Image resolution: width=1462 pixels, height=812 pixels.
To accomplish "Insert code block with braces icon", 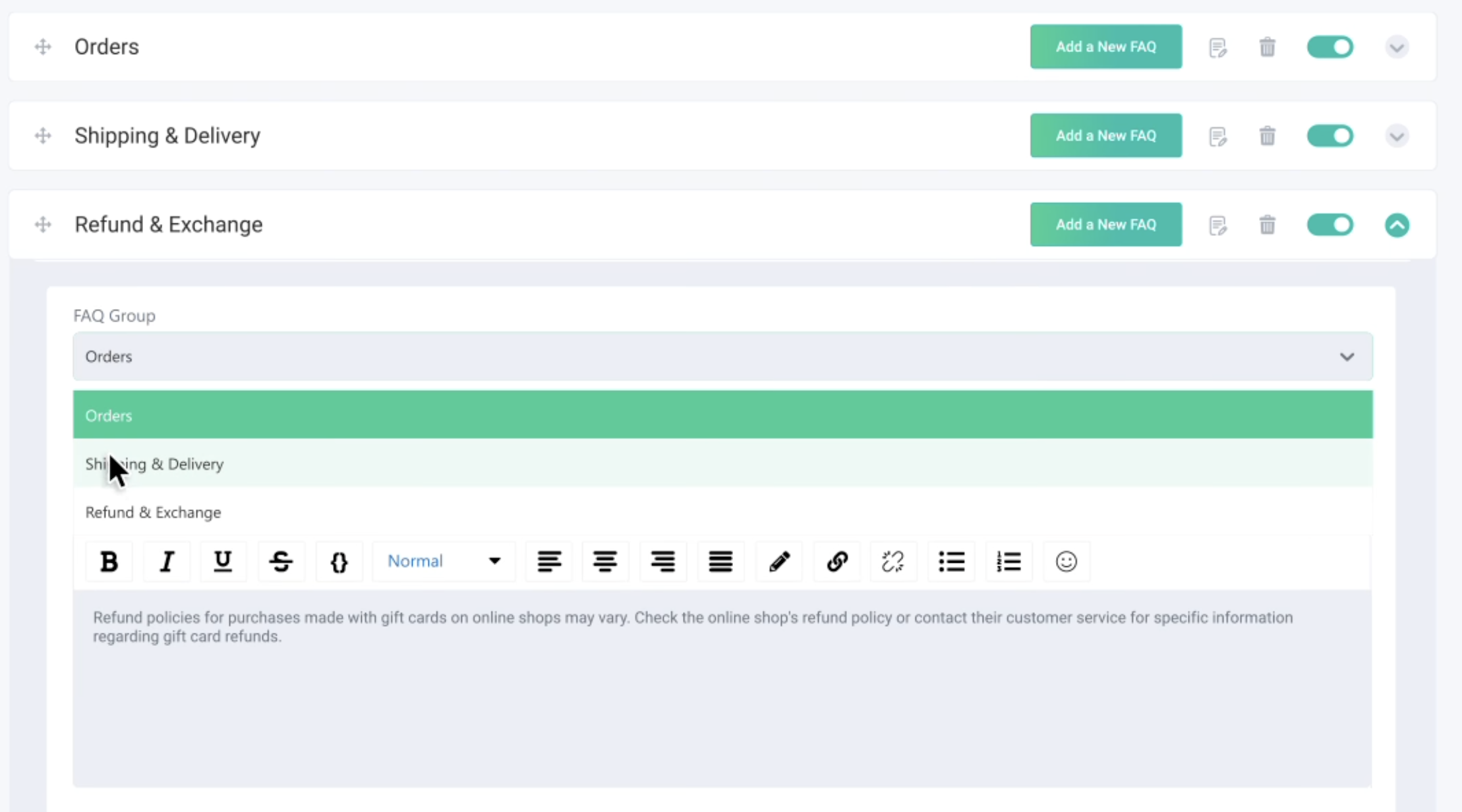I will click(x=339, y=562).
